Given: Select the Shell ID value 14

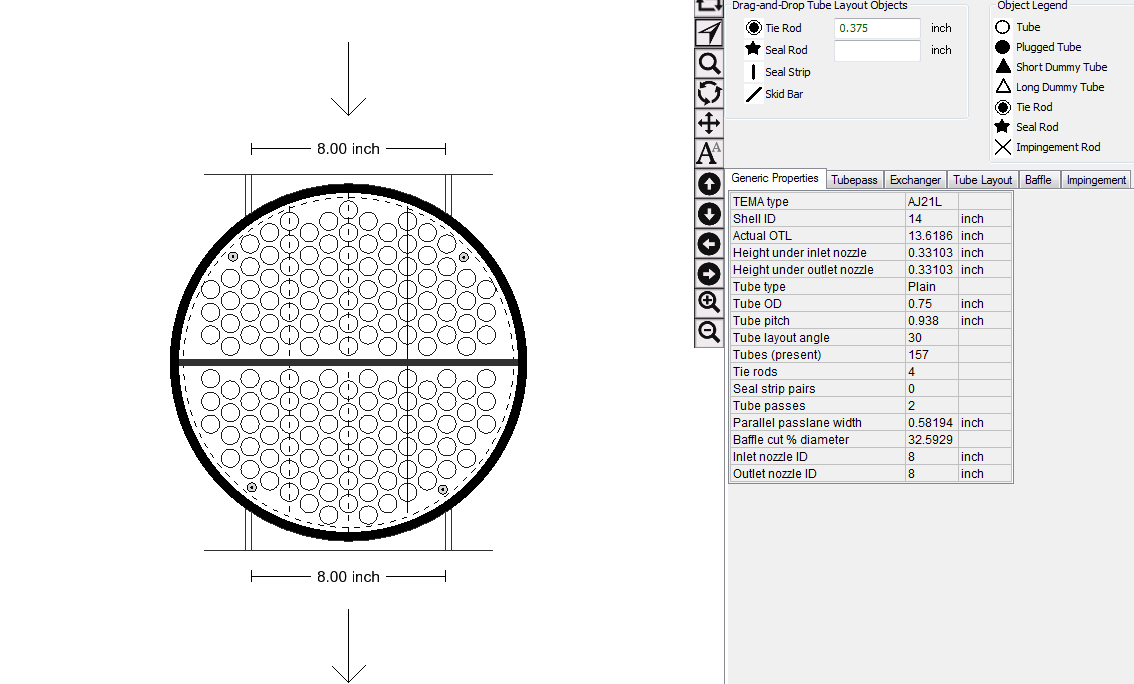Looking at the screenshot, I should (x=932, y=218).
